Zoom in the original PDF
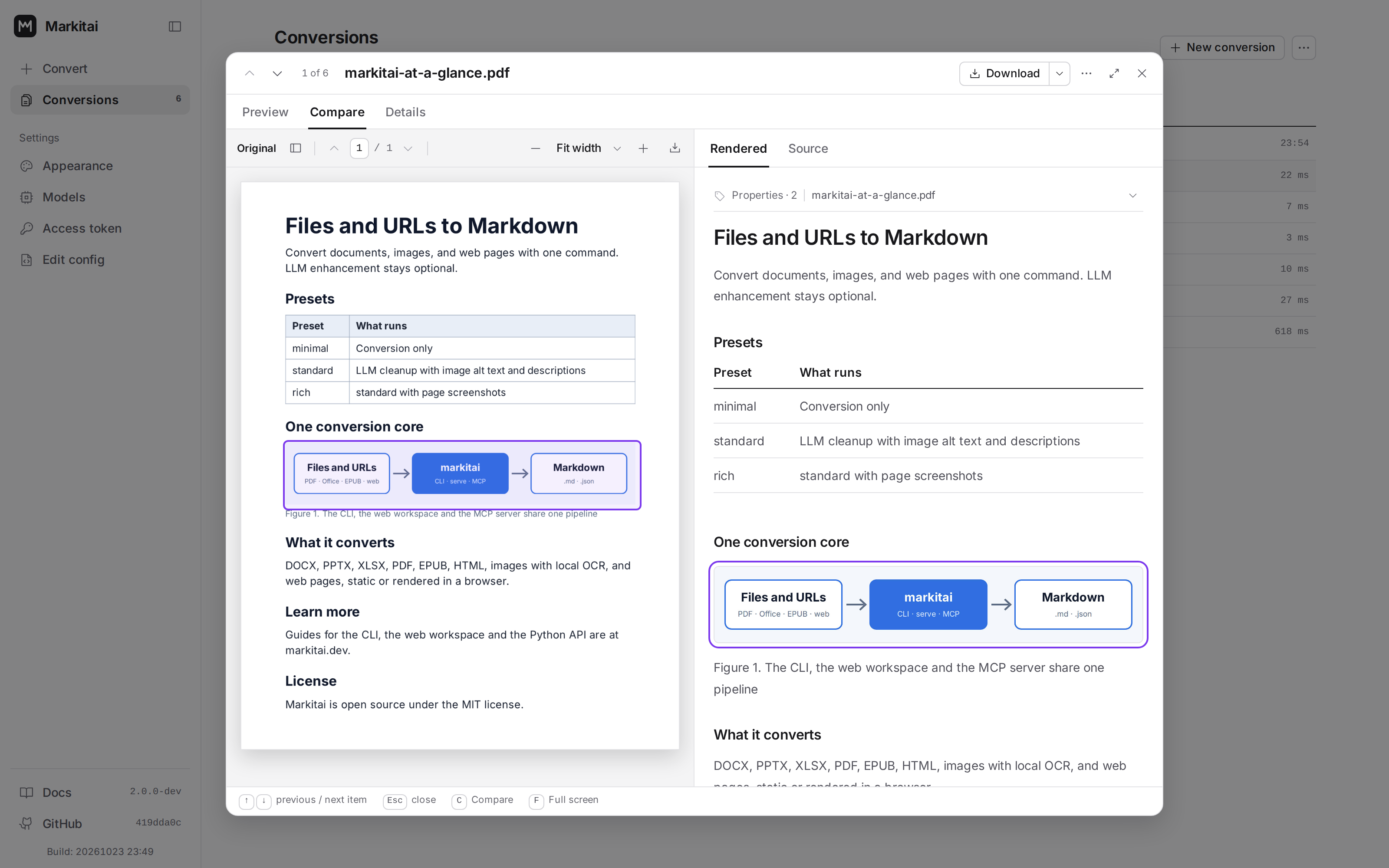Screen dimensions: 1389x868 [643, 148]
